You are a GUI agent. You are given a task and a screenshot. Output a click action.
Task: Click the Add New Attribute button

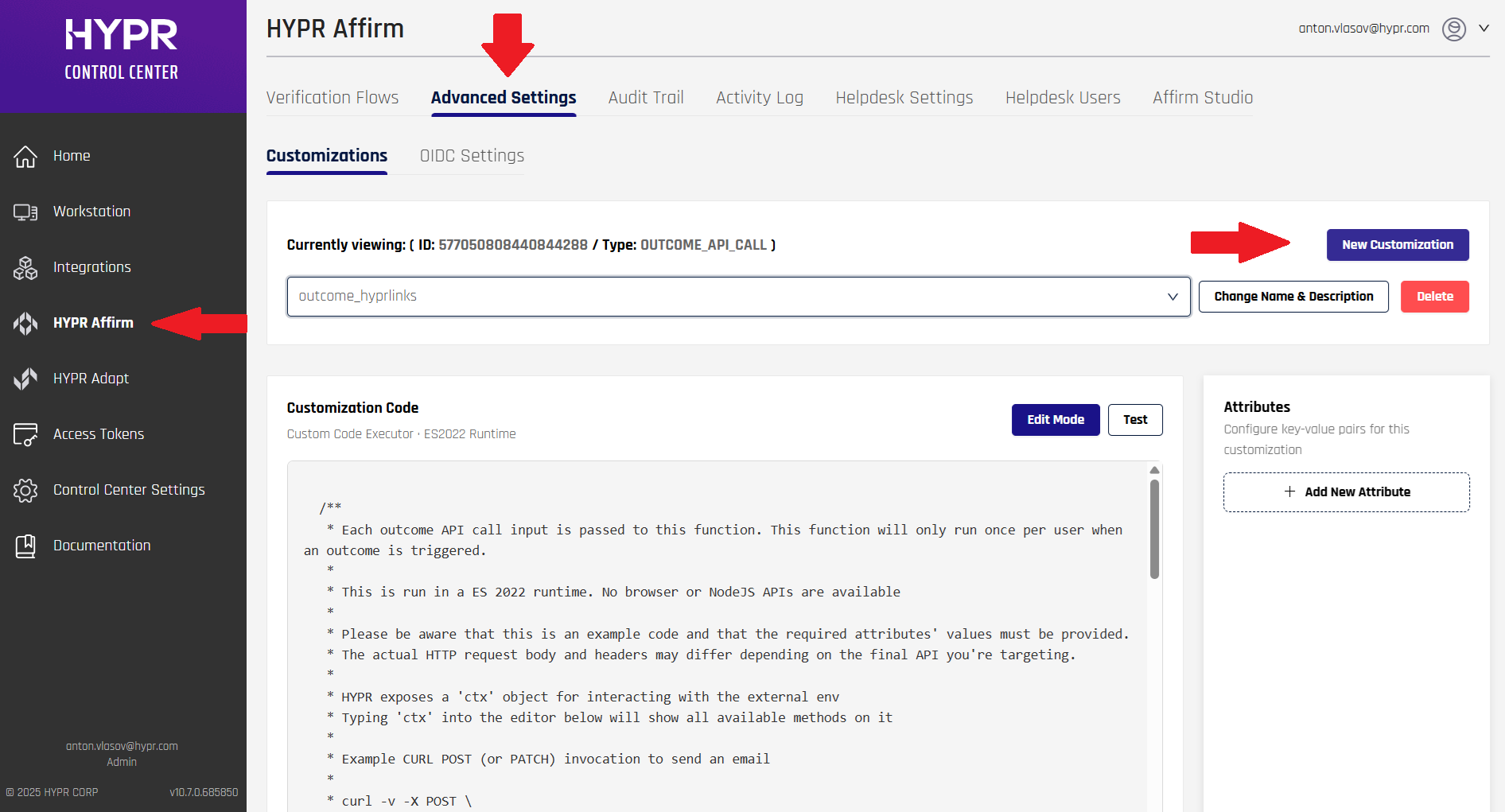[1347, 492]
